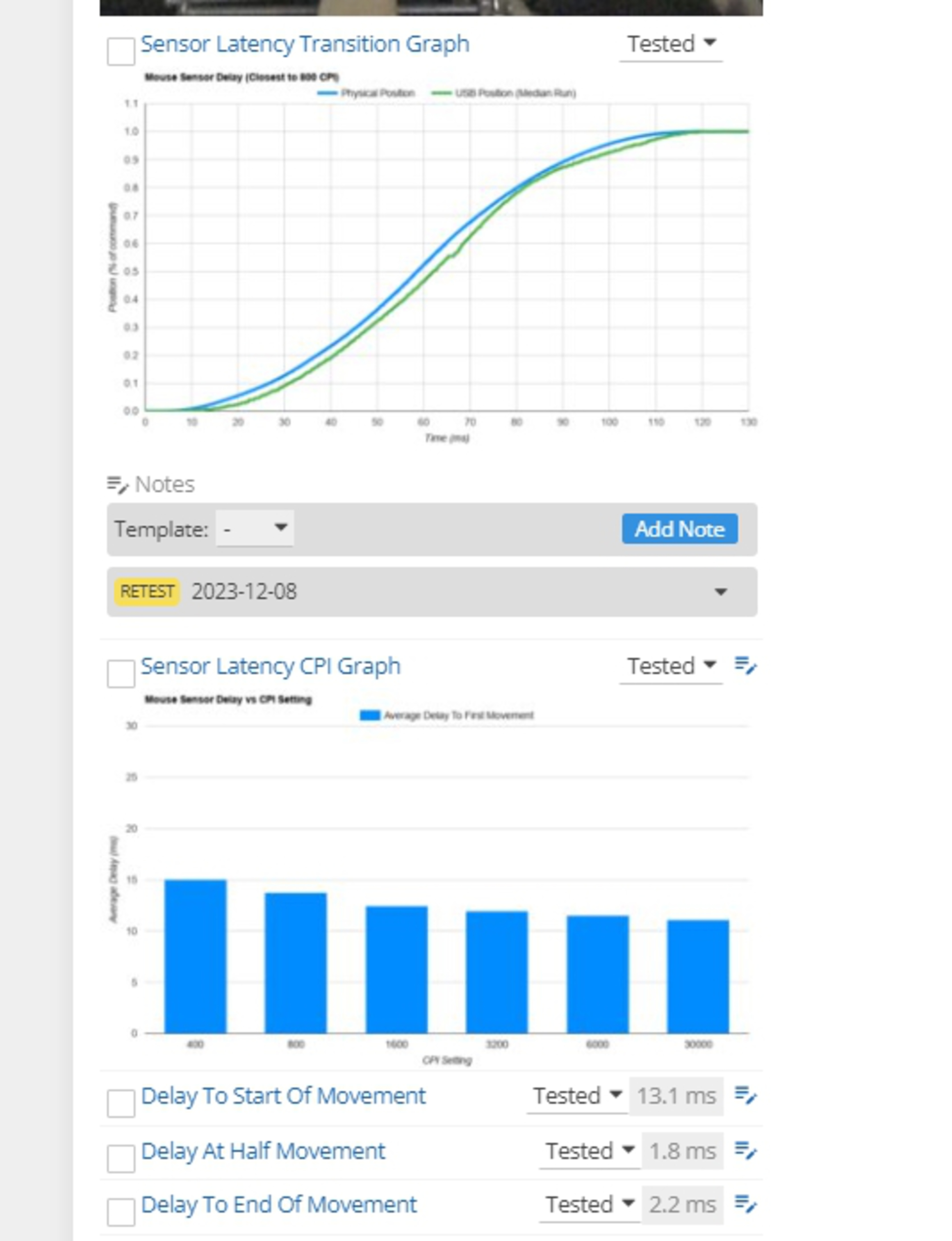Click the 1.8 ms value field
The image size is (952, 1241).
[682, 1151]
